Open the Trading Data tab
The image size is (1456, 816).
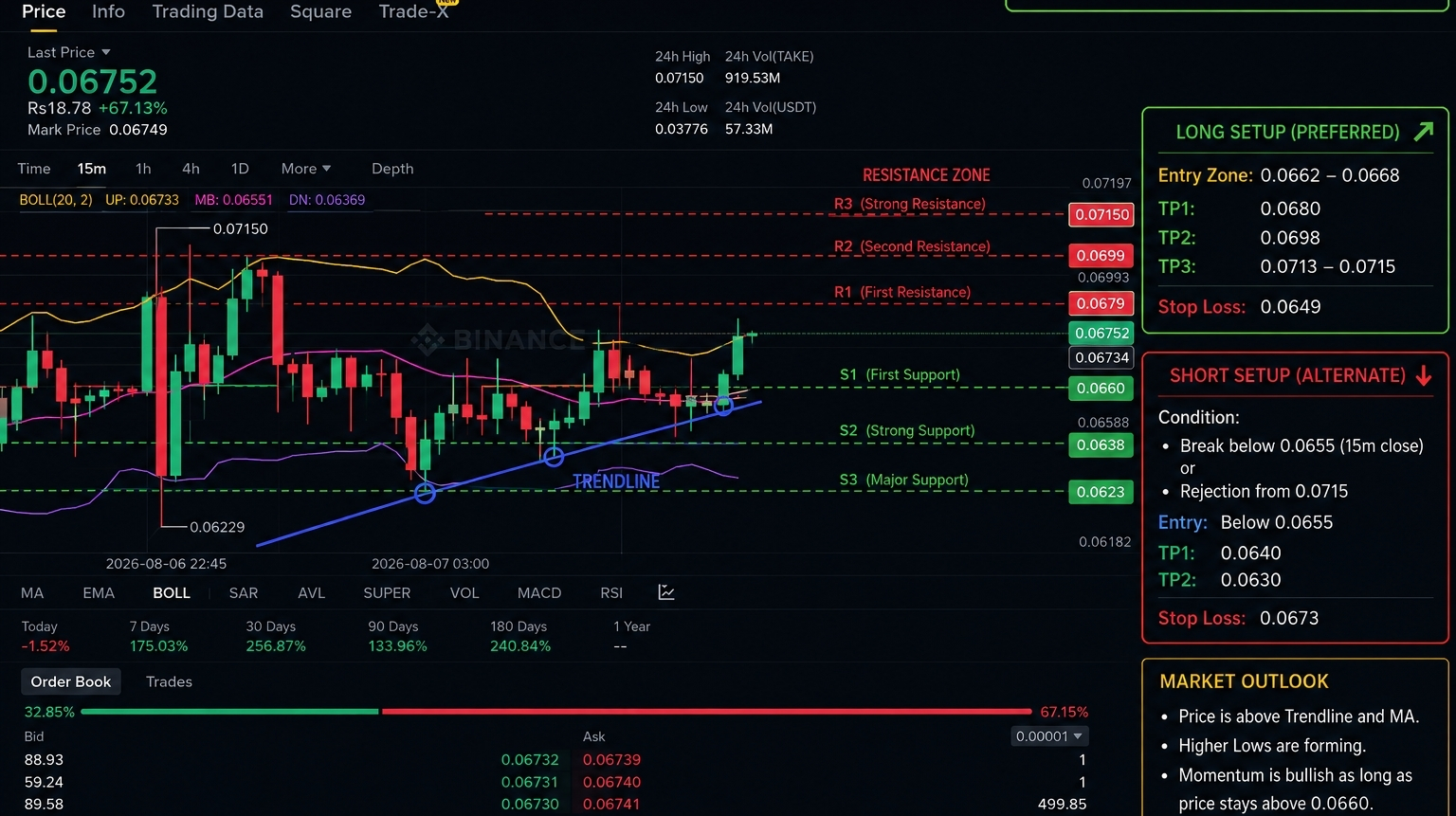208,11
